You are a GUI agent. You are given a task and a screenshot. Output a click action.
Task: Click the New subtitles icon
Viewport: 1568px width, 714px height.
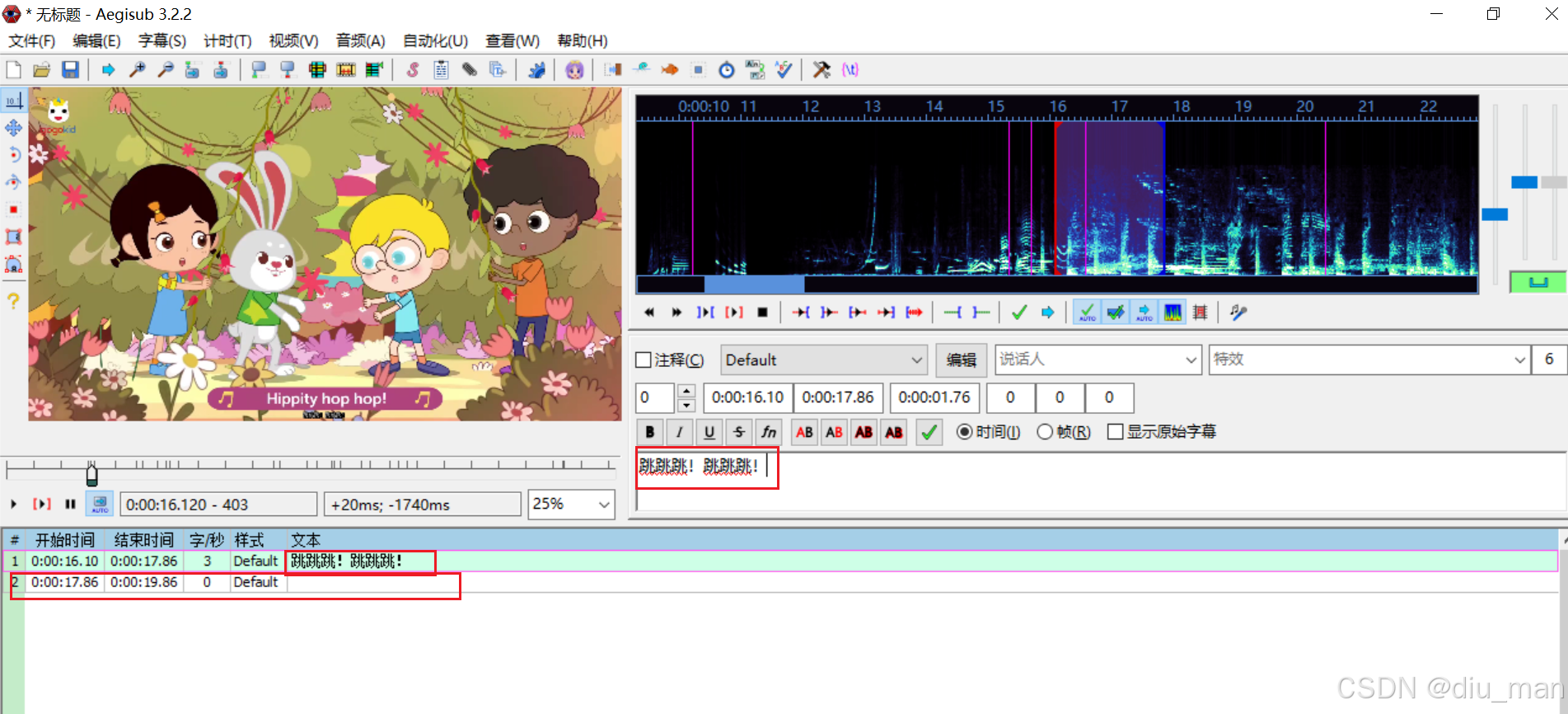[14, 70]
